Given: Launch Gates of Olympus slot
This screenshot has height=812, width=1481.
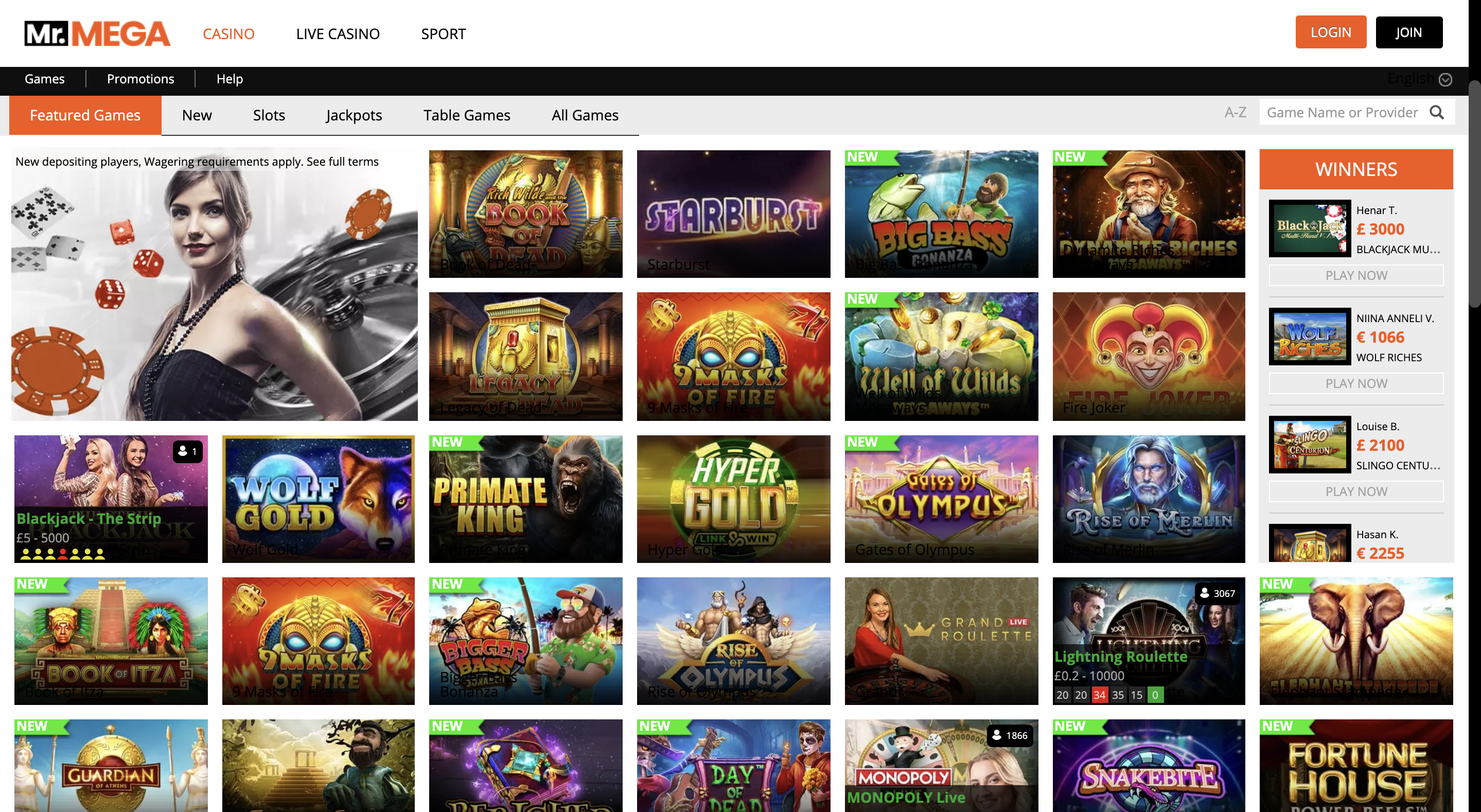Looking at the screenshot, I should coord(941,499).
